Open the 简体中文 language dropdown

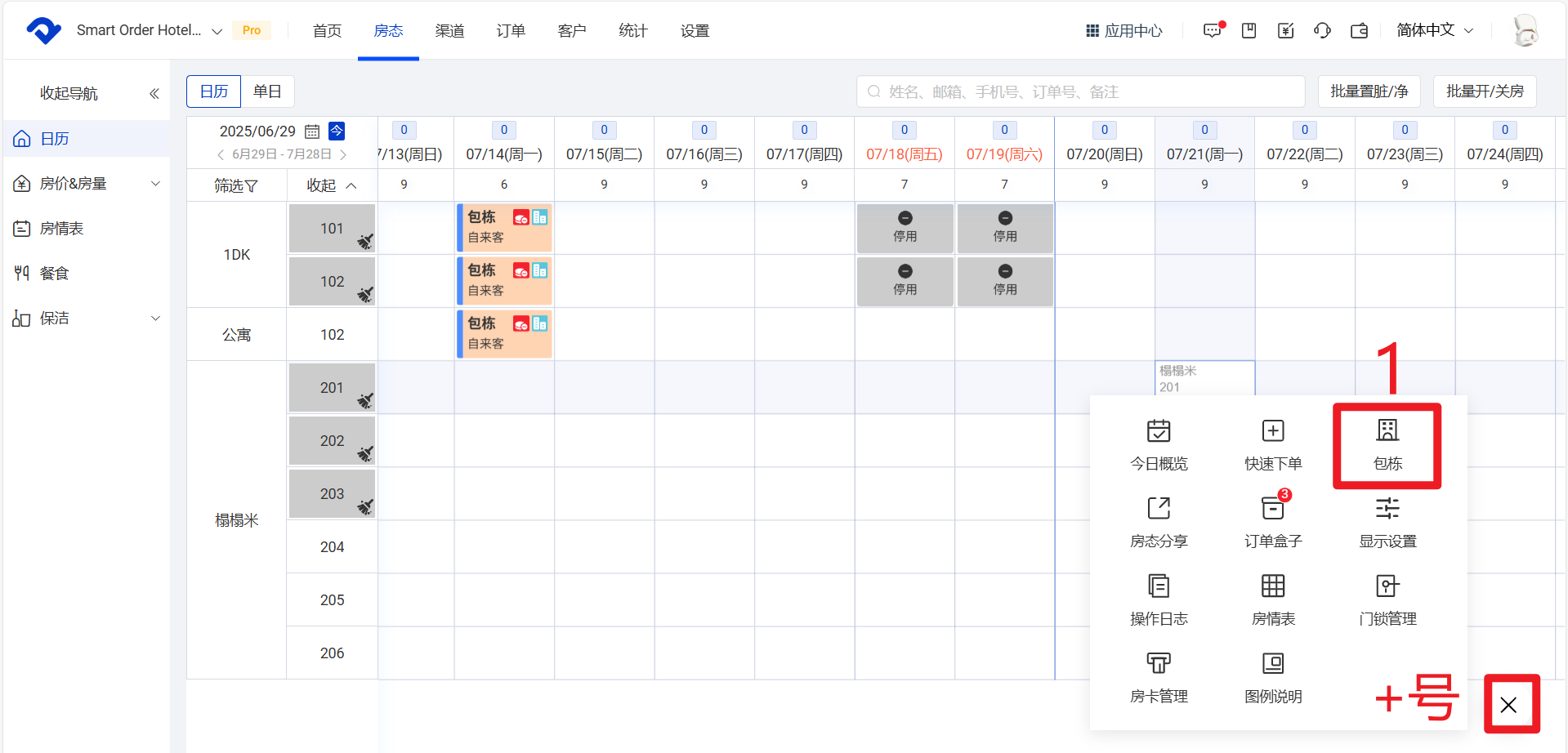(x=1434, y=30)
